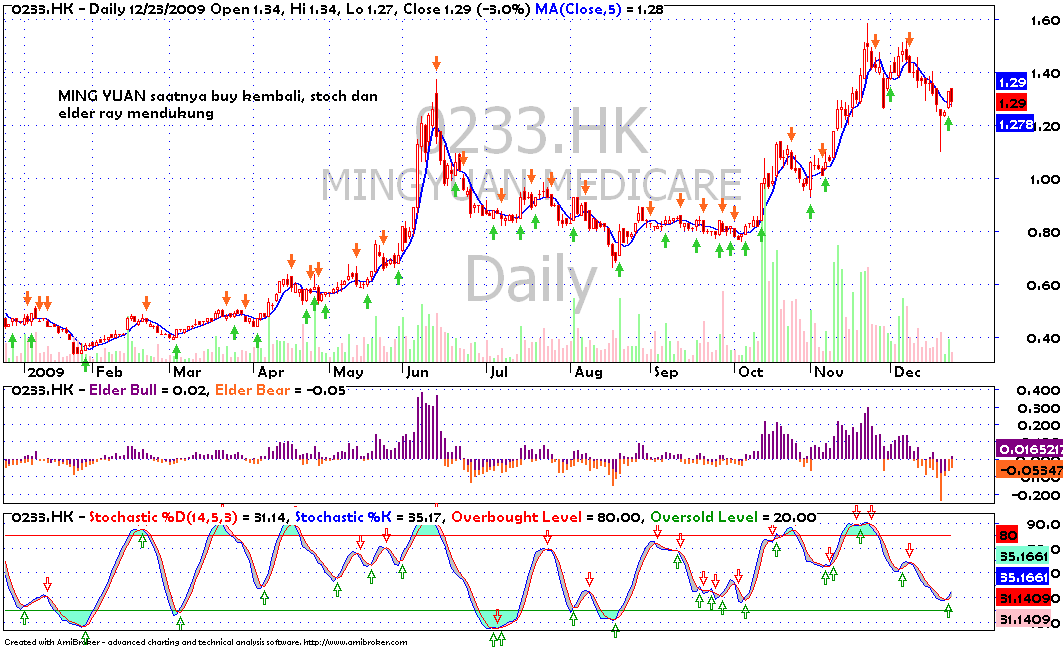Click the 1.20 price axis label
This screenshot has width=1063, height=647.
coord(1047,126)
